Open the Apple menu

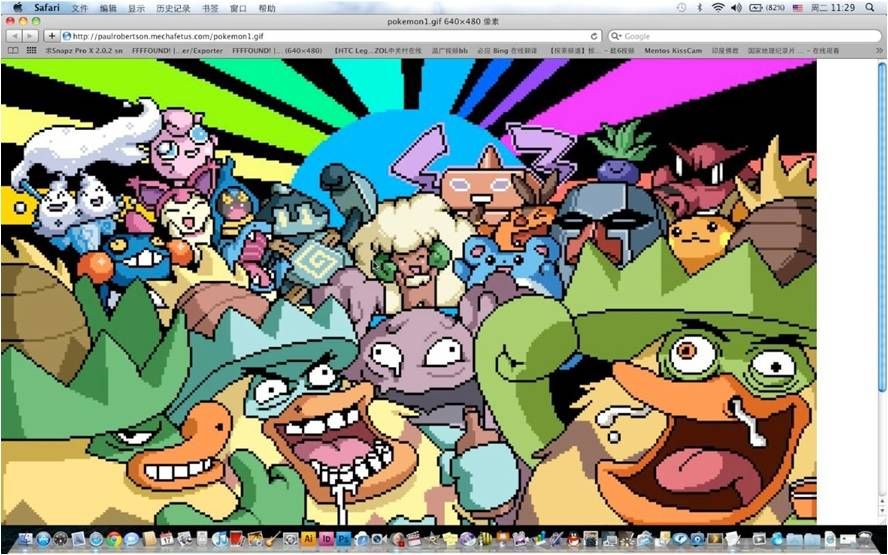pyautogui.click(x=17, y=8)
